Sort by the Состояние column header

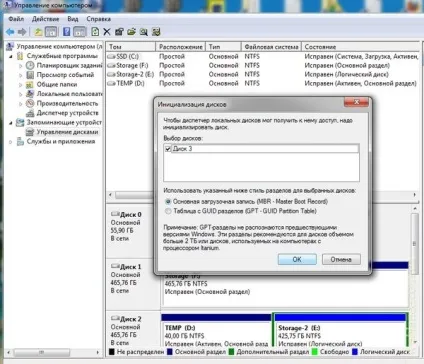[x=361, y=47]
